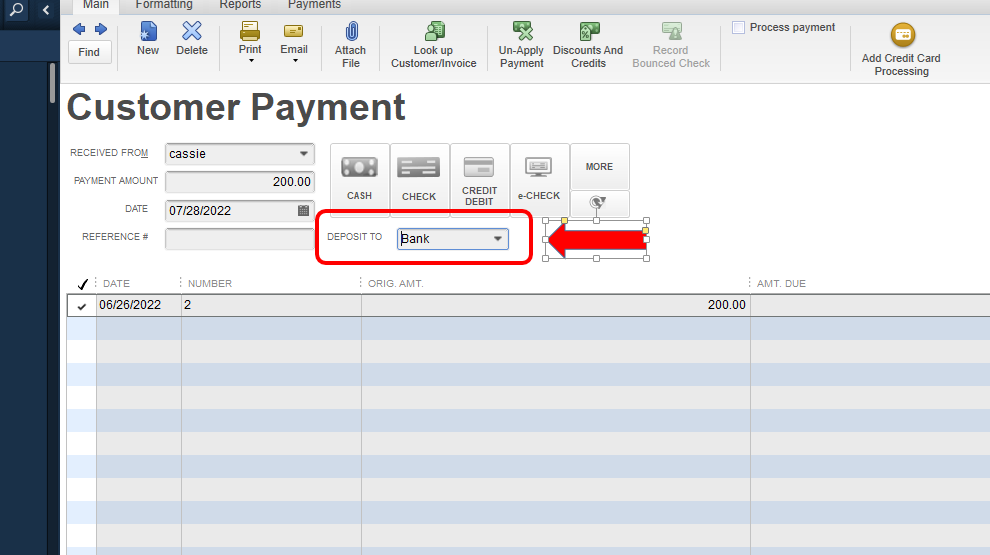990x555 pixels.
Task: Click the next record forward arrow
Action: tap(101, 29)
